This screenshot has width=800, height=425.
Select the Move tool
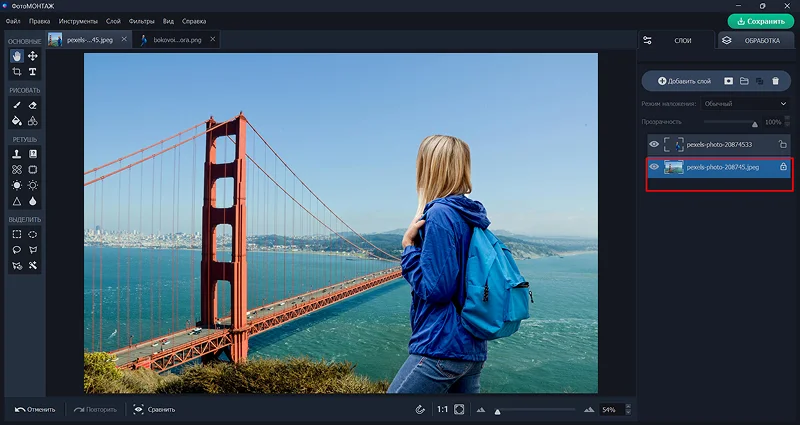click(33, 56)
